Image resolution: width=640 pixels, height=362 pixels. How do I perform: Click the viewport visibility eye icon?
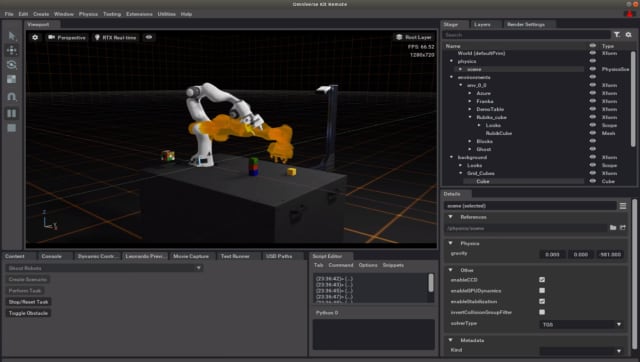(149, 37)
